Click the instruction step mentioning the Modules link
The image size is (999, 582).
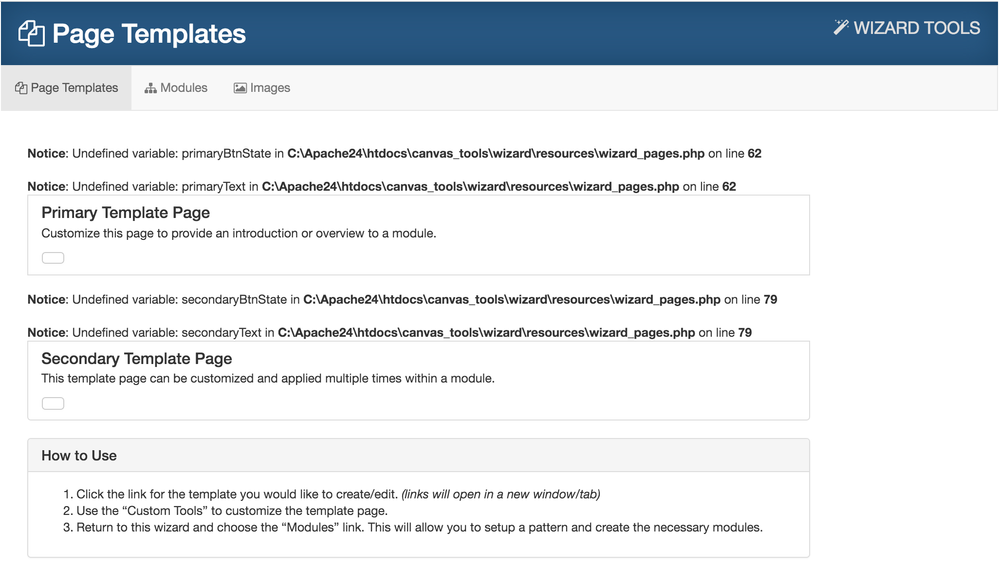419,527
